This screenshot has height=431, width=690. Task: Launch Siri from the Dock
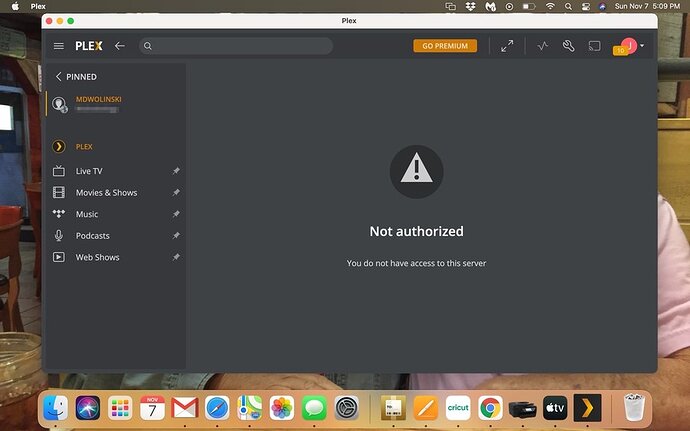(88, 408)
